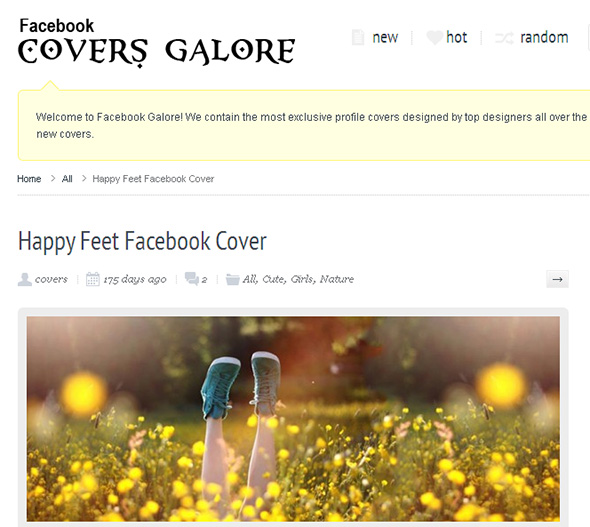The width and height of the screenshot is (590, 527).
Task: Open the hot covers menu item
Action: pos(456,37)
